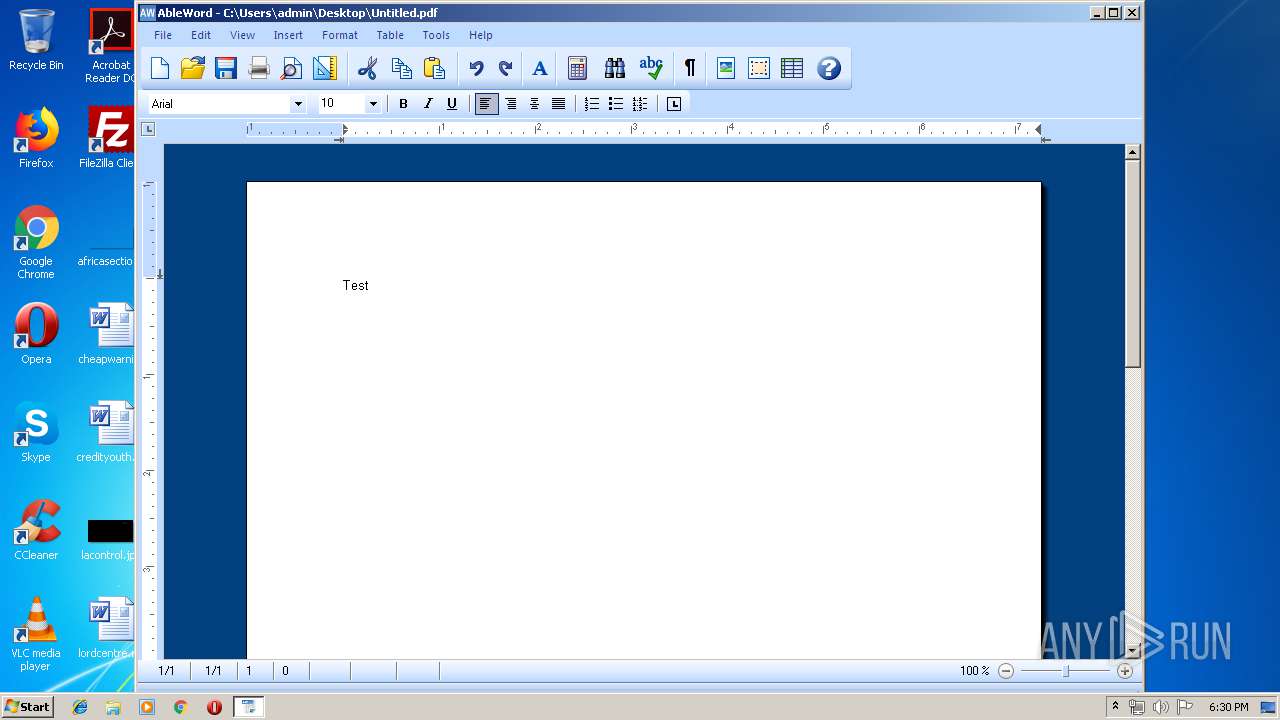This screenshot has height=720, width=1280.
Task: Open the Help menu
Action: coord(481,35)
